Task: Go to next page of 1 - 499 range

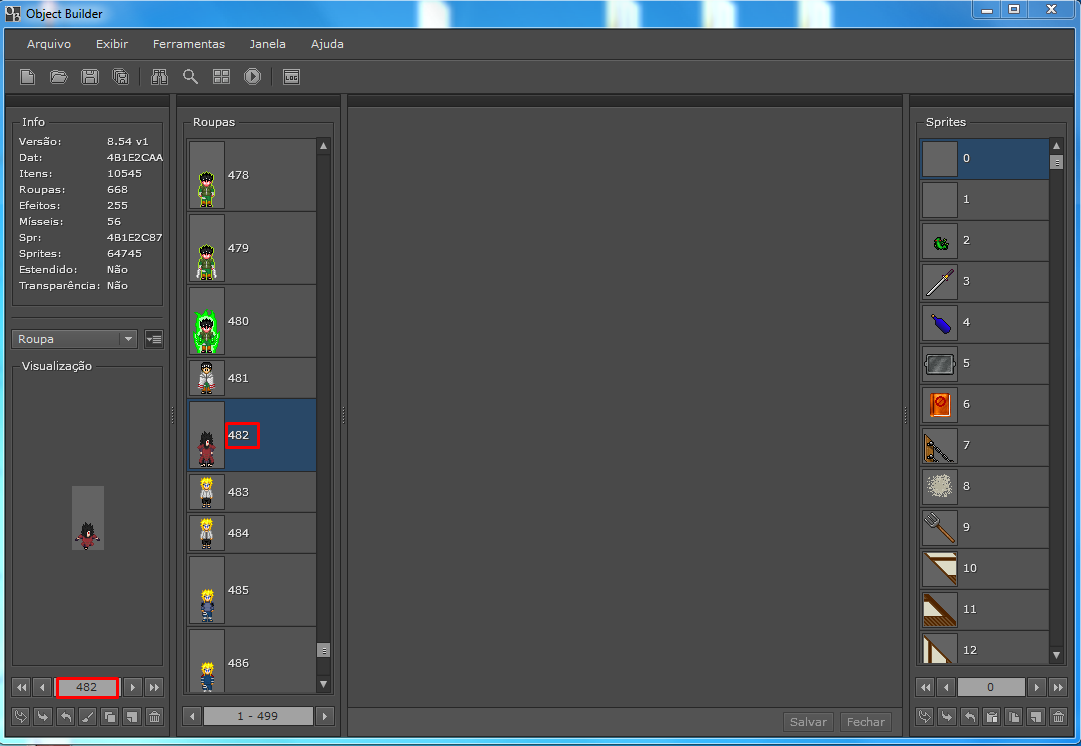Action: click(x=324, y=716)
